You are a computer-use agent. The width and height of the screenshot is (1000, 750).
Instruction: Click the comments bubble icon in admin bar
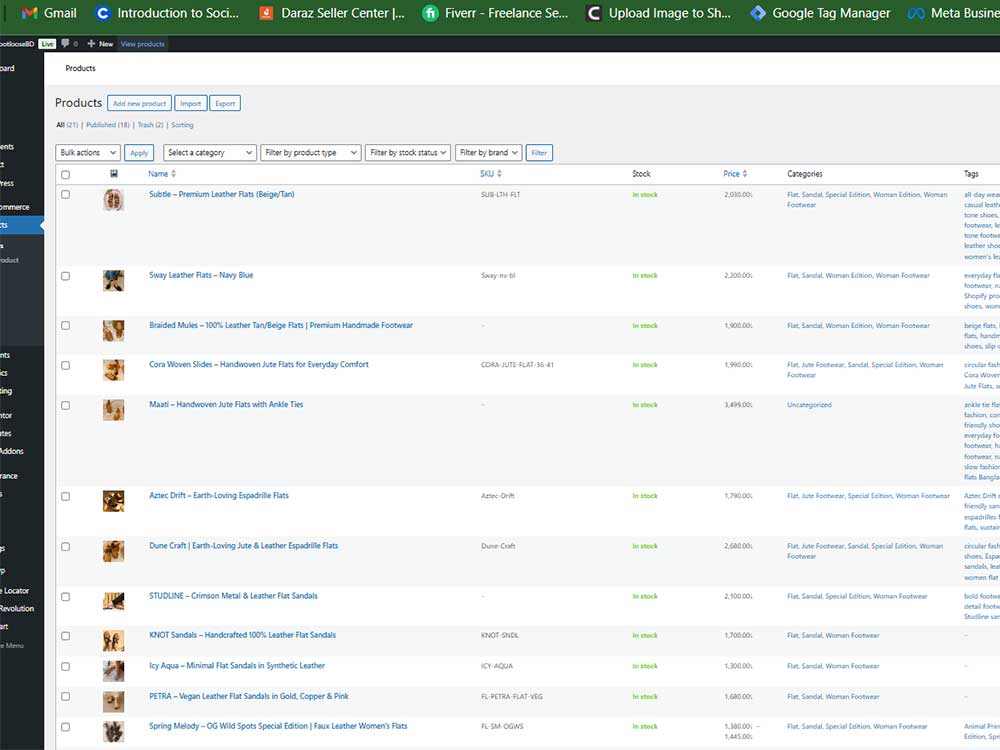pos(65,43)
